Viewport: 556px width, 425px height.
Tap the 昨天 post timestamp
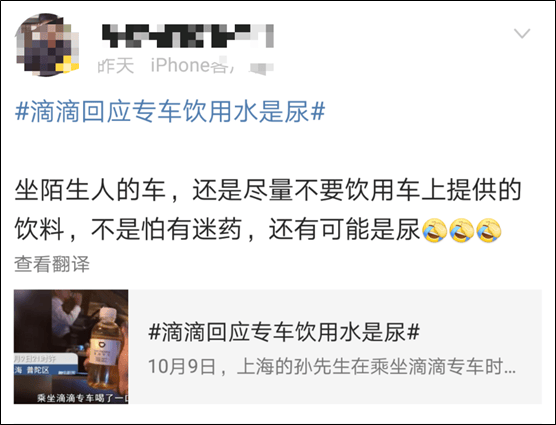(116, 66)
